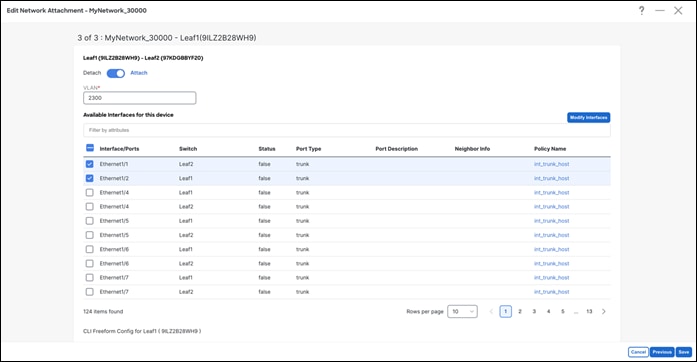The image size is (697, 362).
Task: Check Ethernet1/5 on Leaf1
Action: pyautogui.click(x=90, y=221)
